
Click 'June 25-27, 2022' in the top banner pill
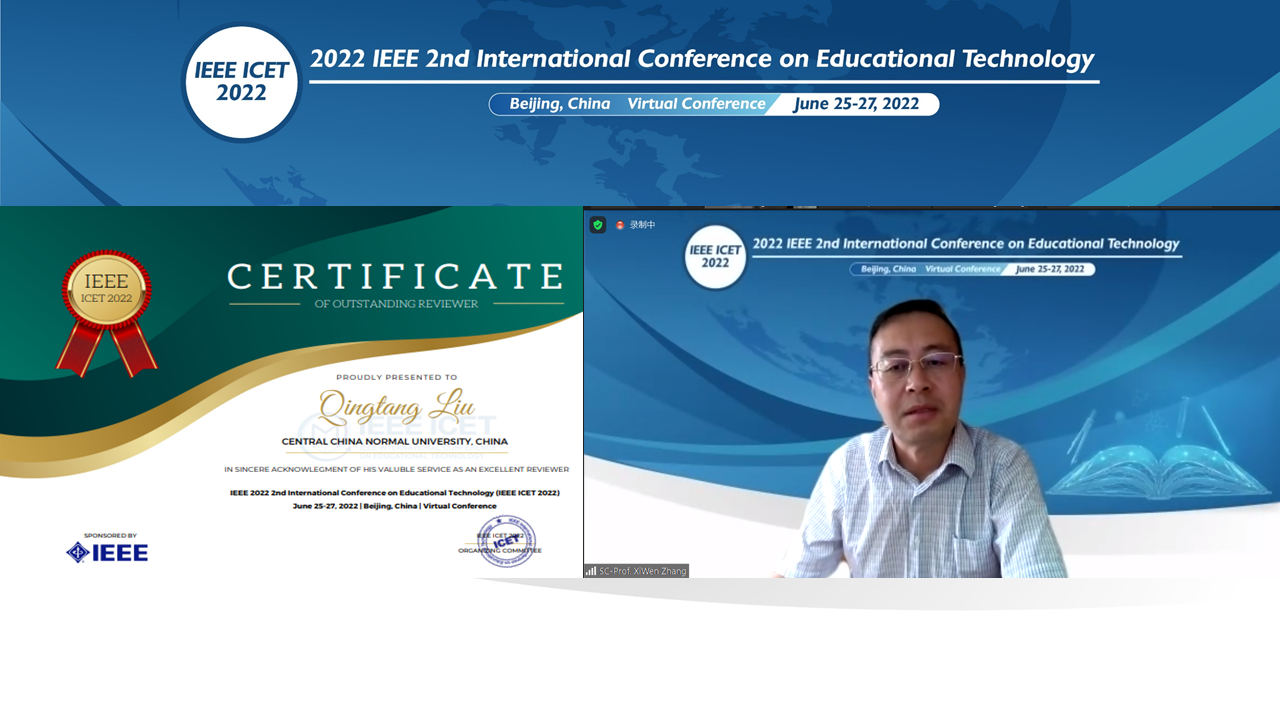tap(856, 104)
